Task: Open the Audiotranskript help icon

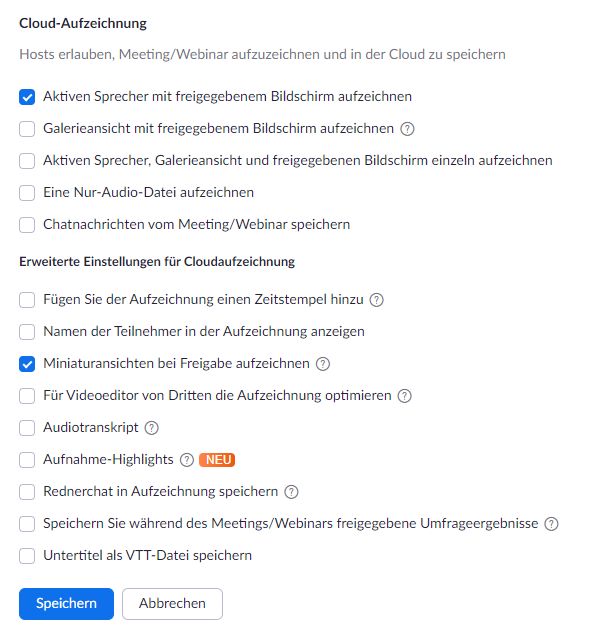Action: point(151,428)
